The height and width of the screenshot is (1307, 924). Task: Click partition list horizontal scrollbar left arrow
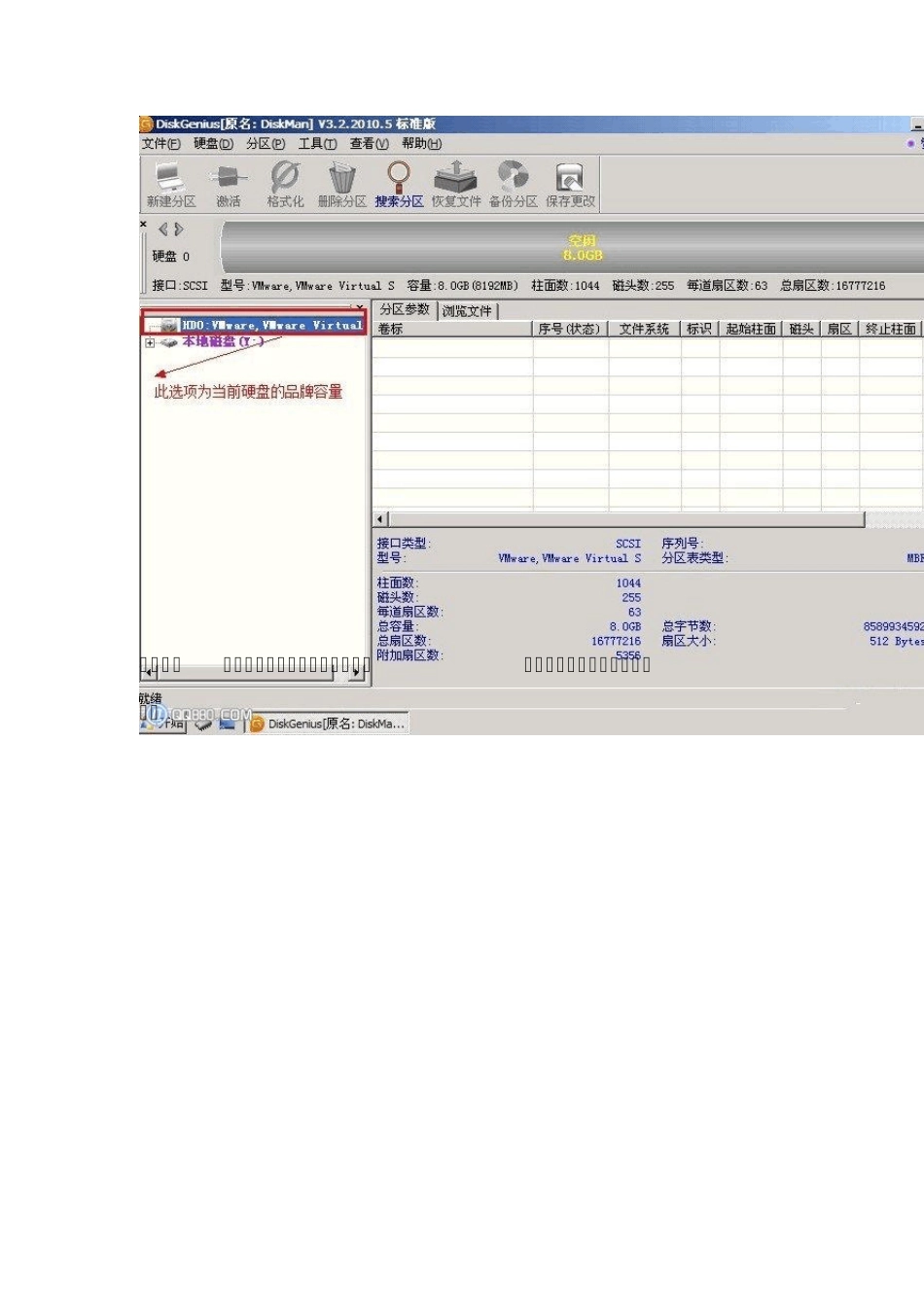point(381,520)
